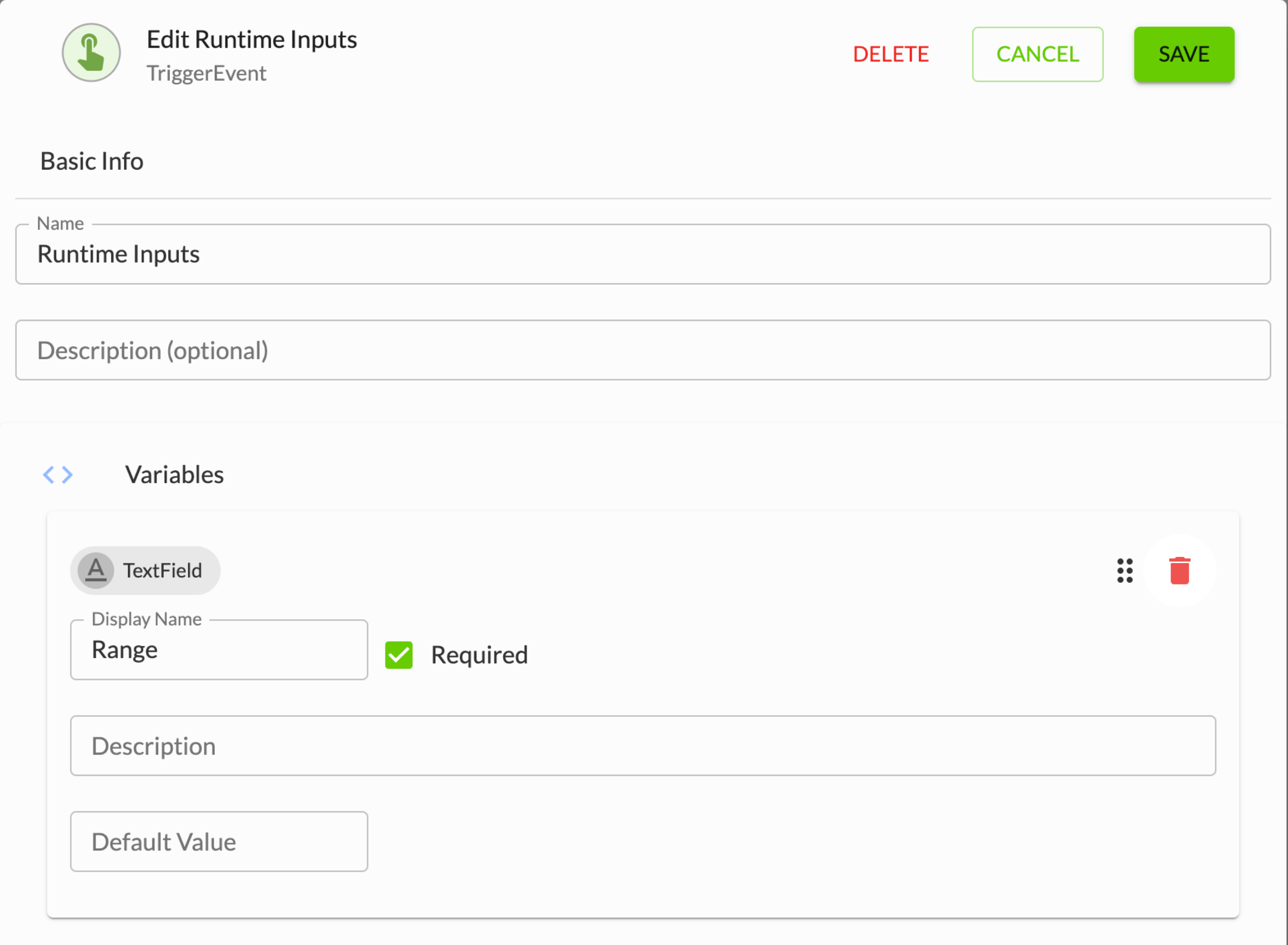1288x945 pixels.
Task: Click the Required label text
Action: 479,656
